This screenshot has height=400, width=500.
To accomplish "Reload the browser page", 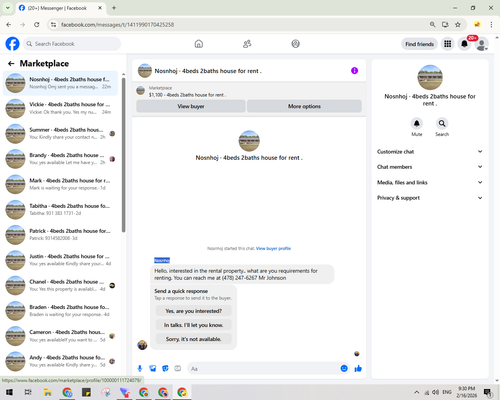I will (37, 24).
